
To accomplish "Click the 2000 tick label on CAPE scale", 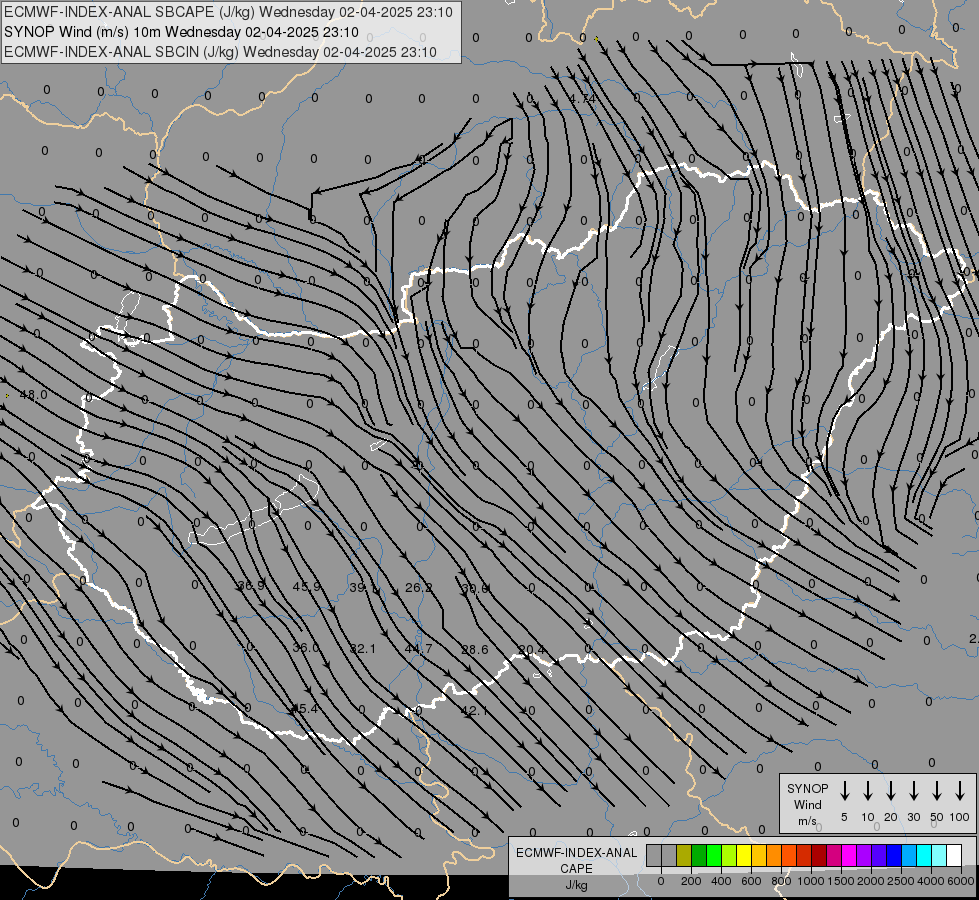I will coord(871,881).
